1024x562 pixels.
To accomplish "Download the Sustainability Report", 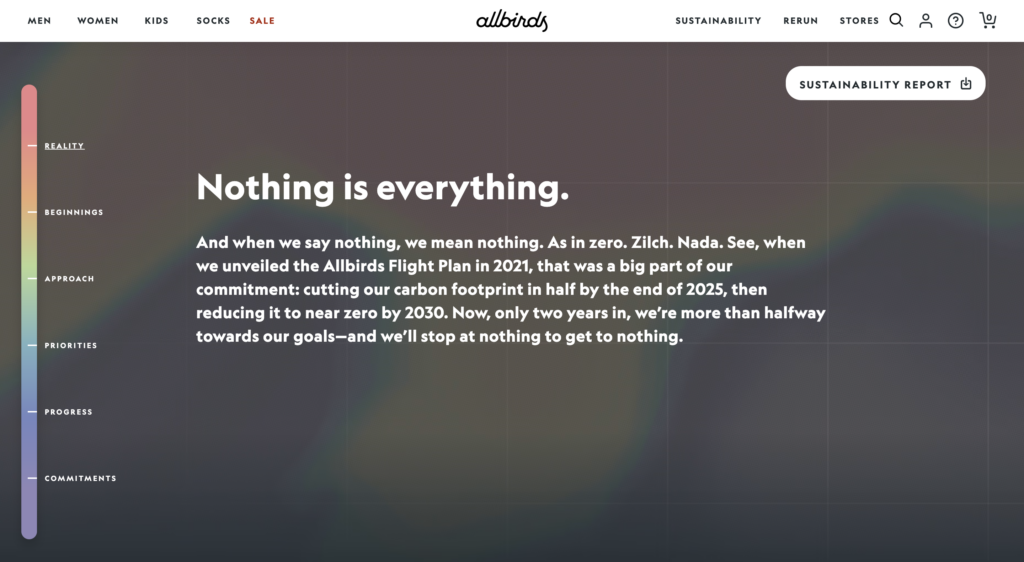I will (885, 83).
